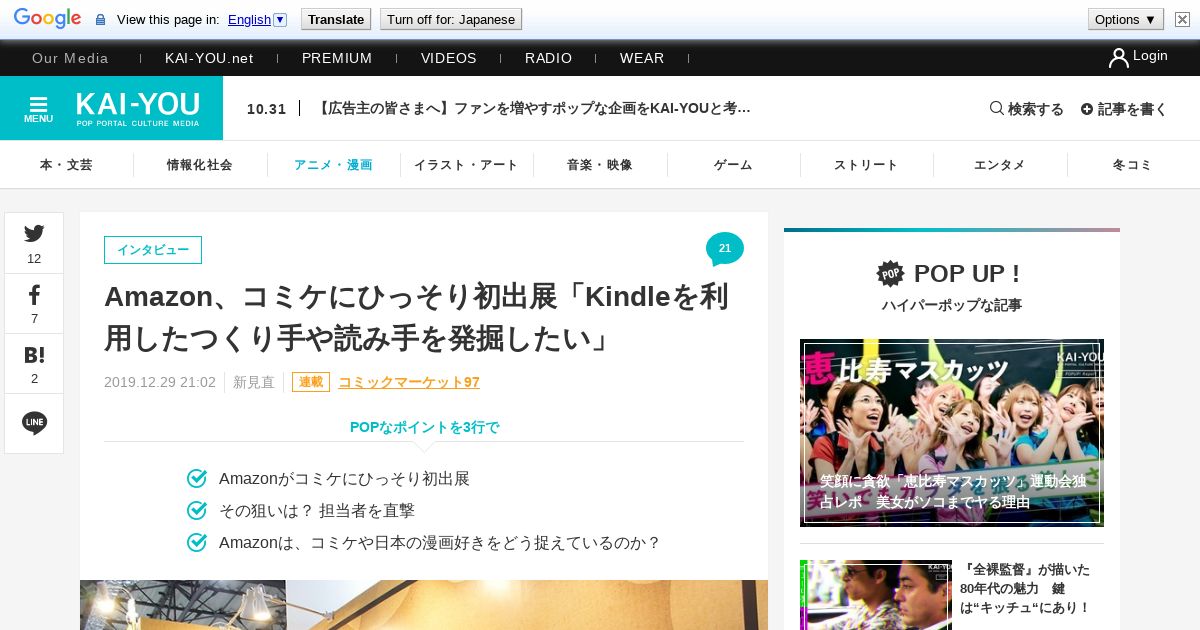The height and width of the screenshot is (630, 1200).
Task: Click the 連載 series badge
Action: [x=311, y=382]
